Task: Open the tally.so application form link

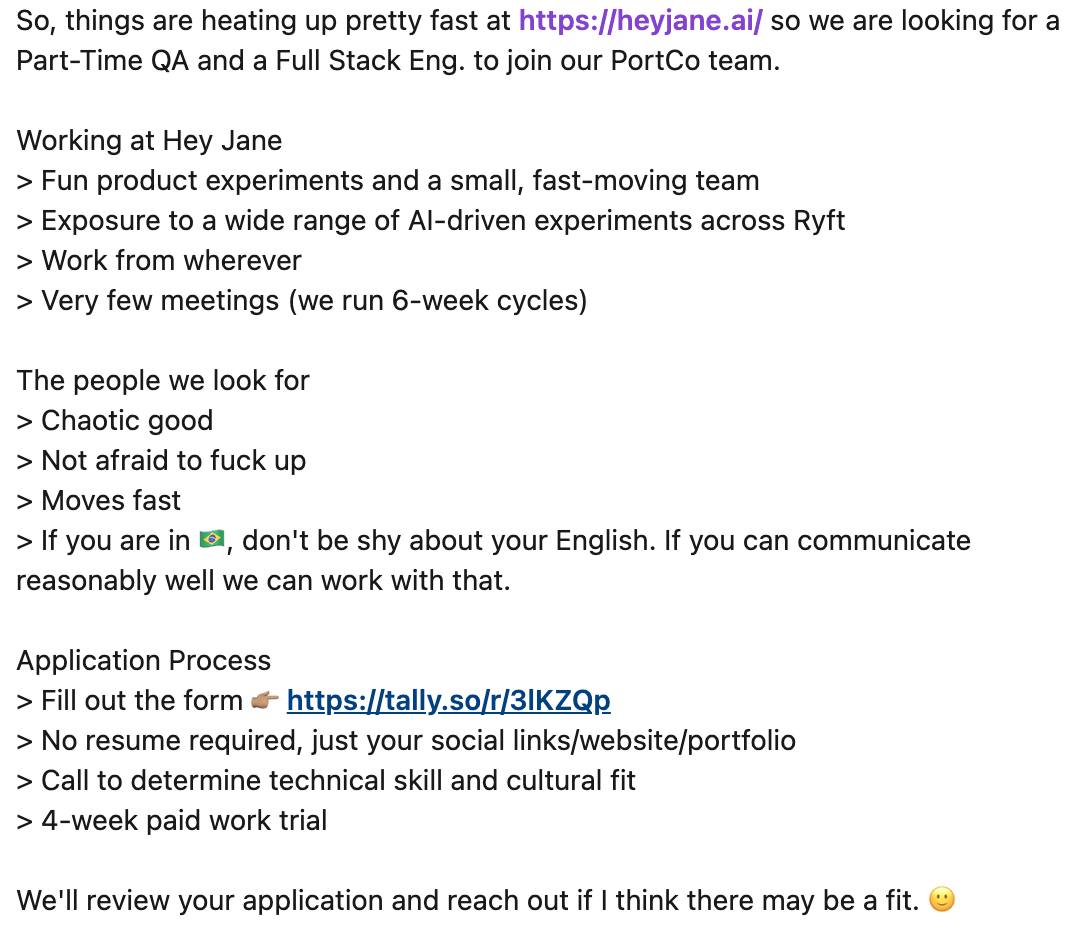Action: tap(448, 701)
